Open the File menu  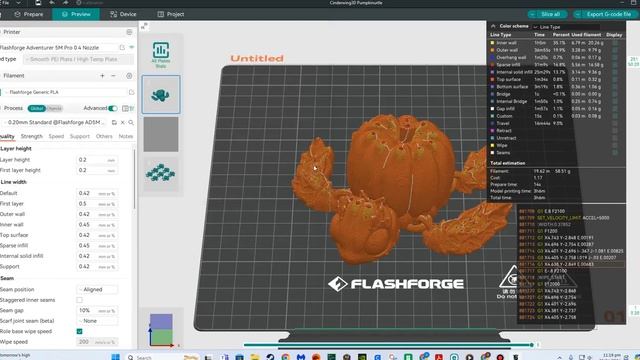coord(5,2)
